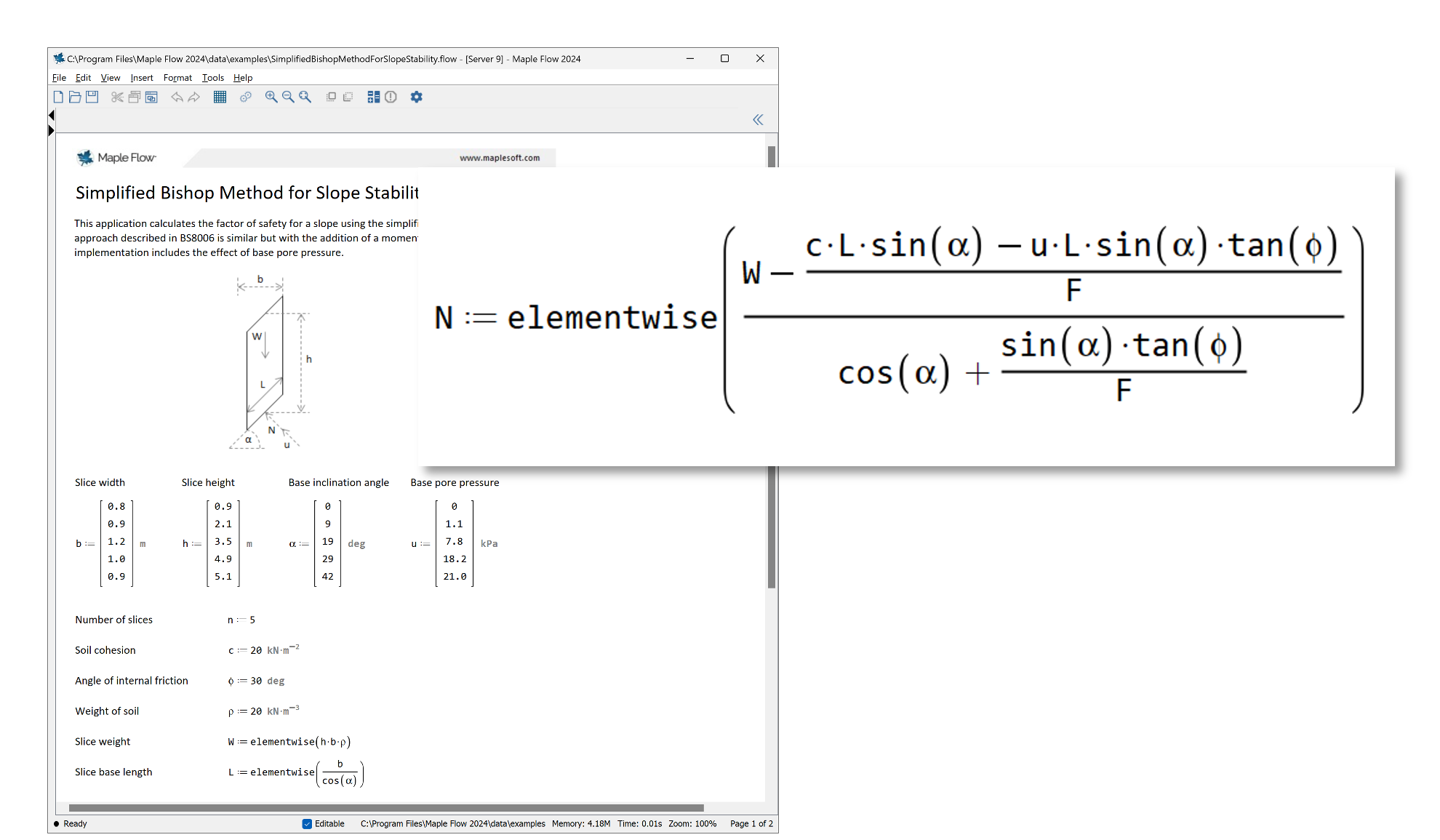
Task: Click the horizontal scrollbar at the bottom
Action: tap(385, 807)
